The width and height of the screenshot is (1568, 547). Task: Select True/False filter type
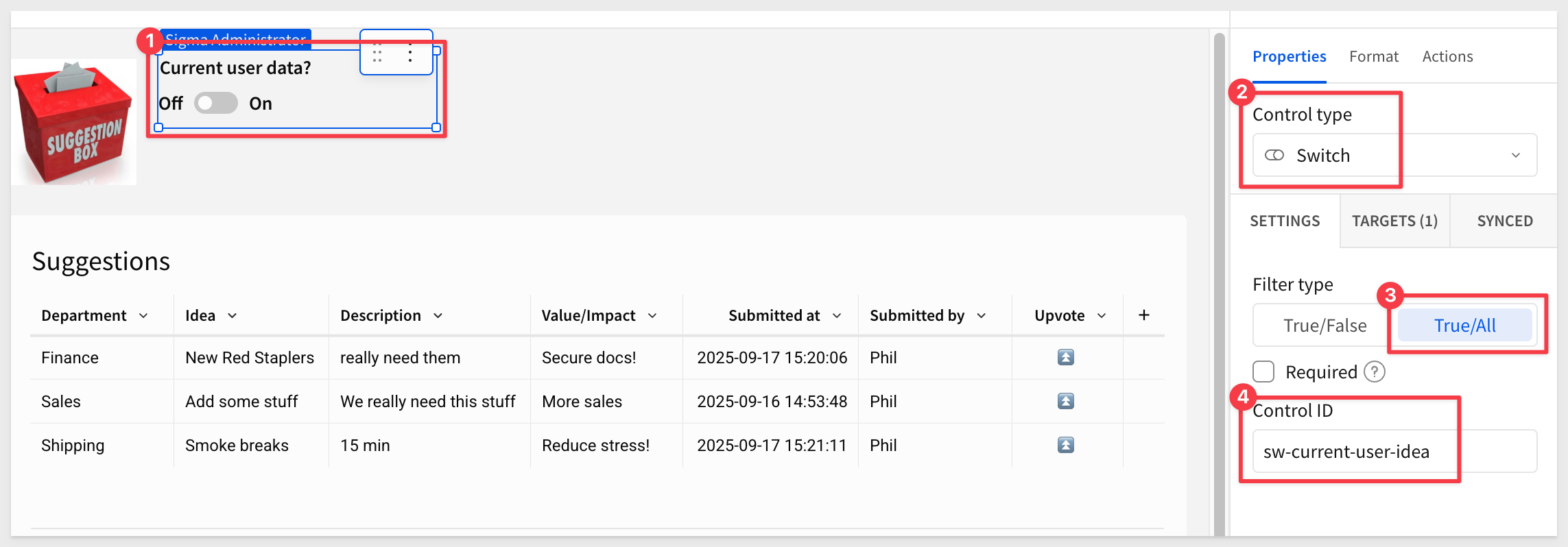pos(1325,326)
